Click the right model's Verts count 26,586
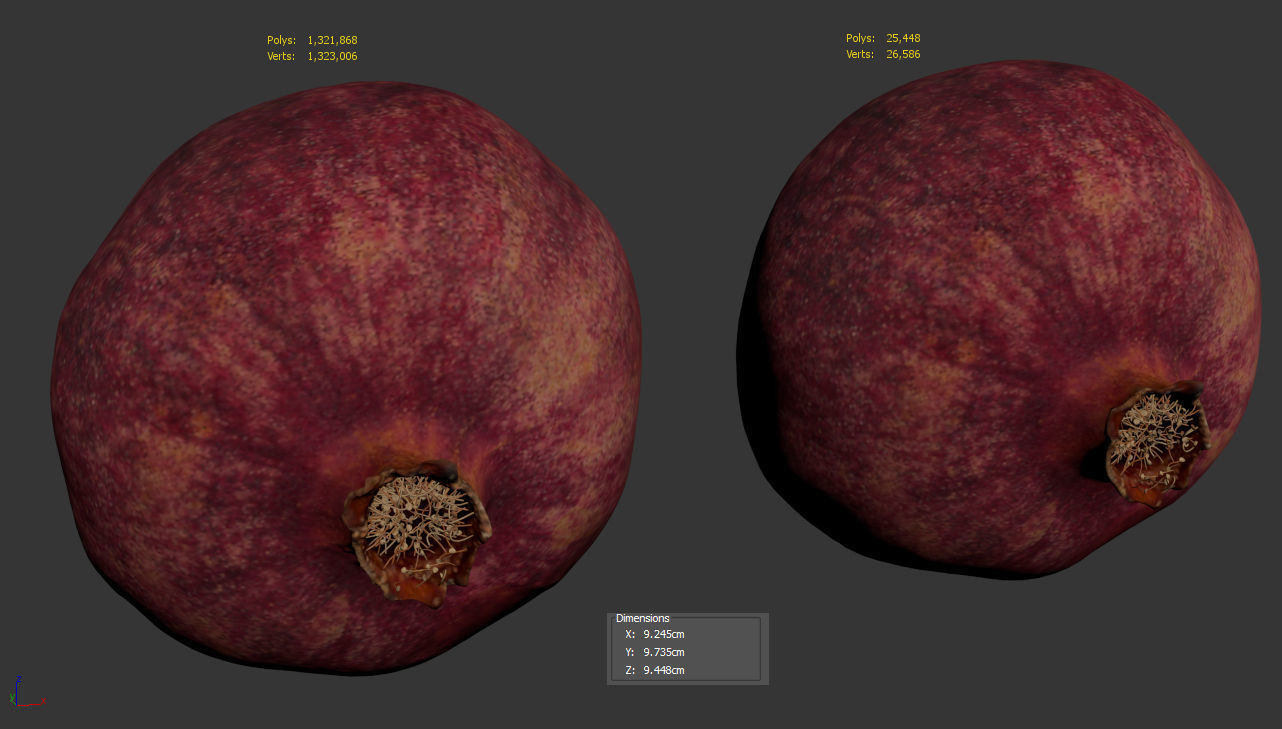1282x729 pixels. pyautogui.click(x=903, y=54)
